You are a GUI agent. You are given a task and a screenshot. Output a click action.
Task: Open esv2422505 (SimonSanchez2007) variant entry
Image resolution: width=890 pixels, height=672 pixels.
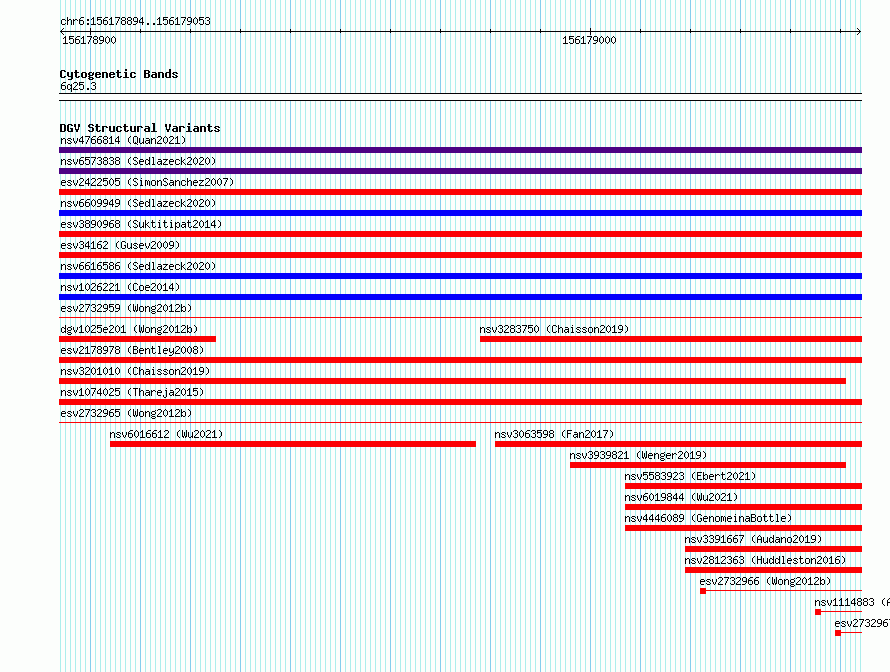[x=147, y=182]
